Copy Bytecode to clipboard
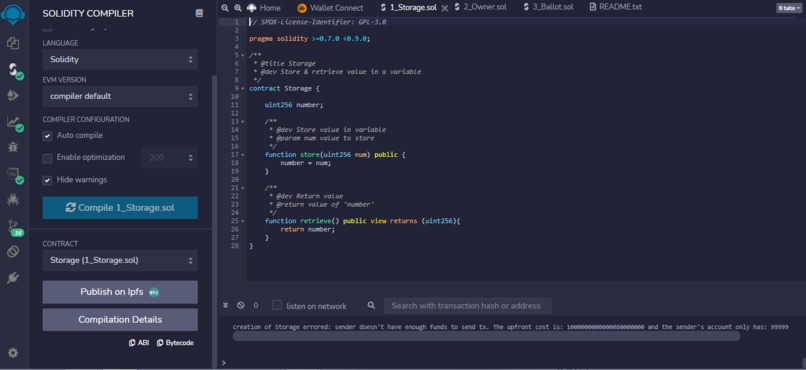The height and width of the screenshot is (370, 806). pyautogui.click(x=175, y=342)
